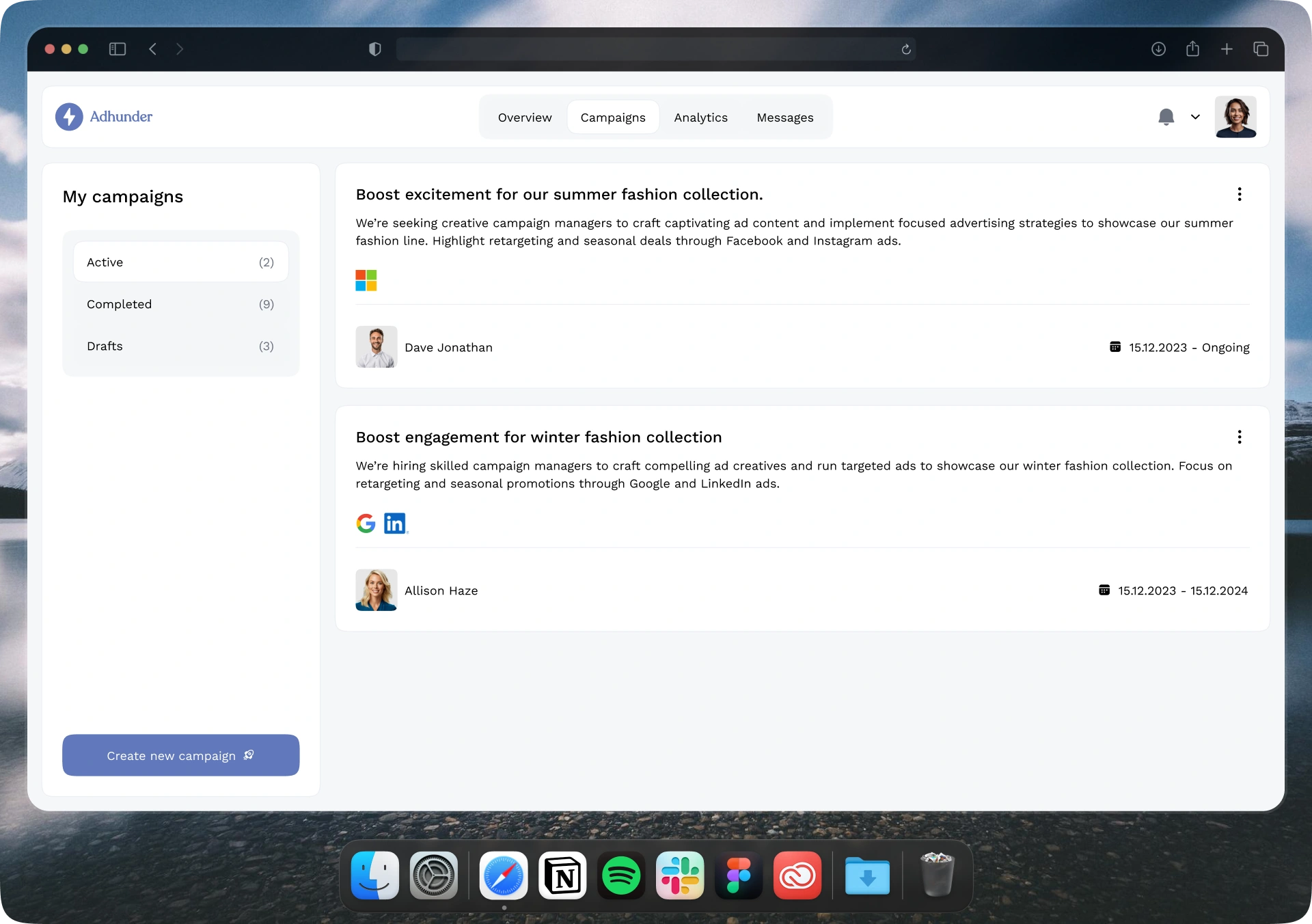Click the Adhunder lightning logo
This screenshot has width=1312, height=924.
point(69,117)
